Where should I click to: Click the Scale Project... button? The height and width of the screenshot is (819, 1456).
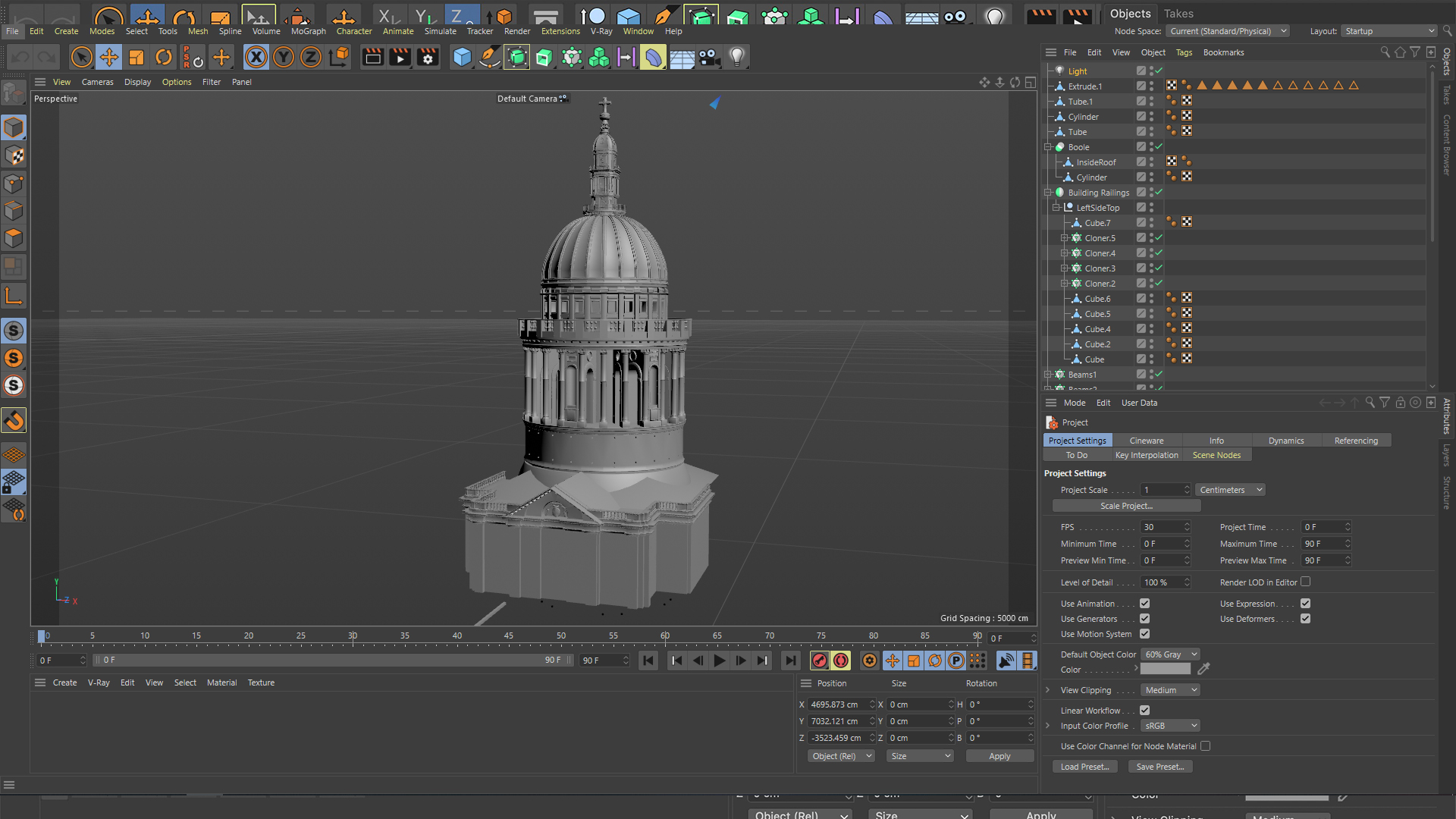(x=1126, y=506)
